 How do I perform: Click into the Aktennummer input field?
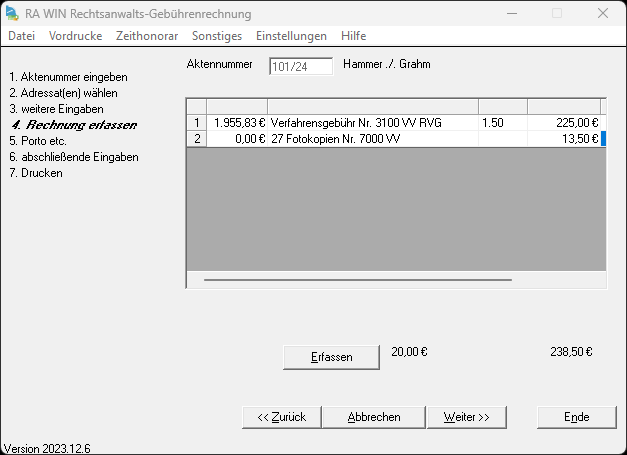pos(301,66)
